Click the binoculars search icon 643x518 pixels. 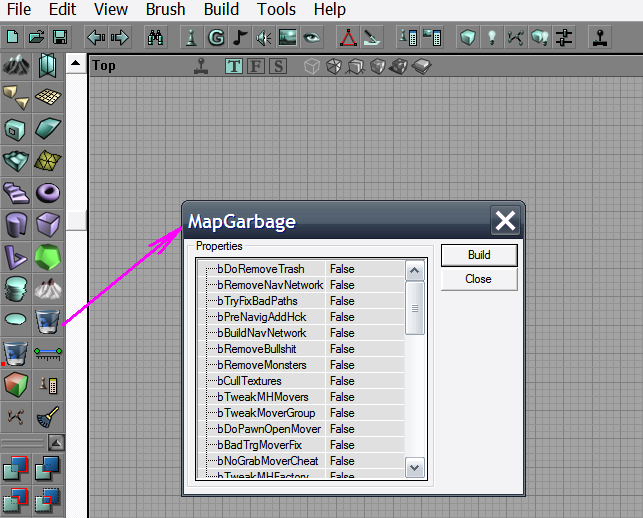tap(156, 38)
